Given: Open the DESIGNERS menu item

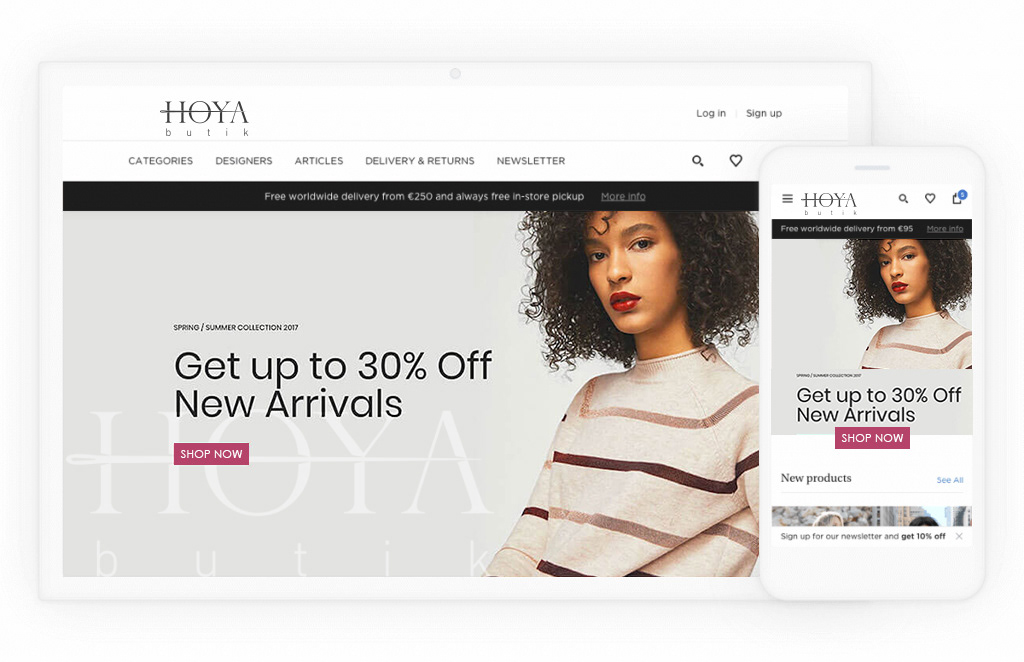Looking at the screenshot, I should click(244, 161).
